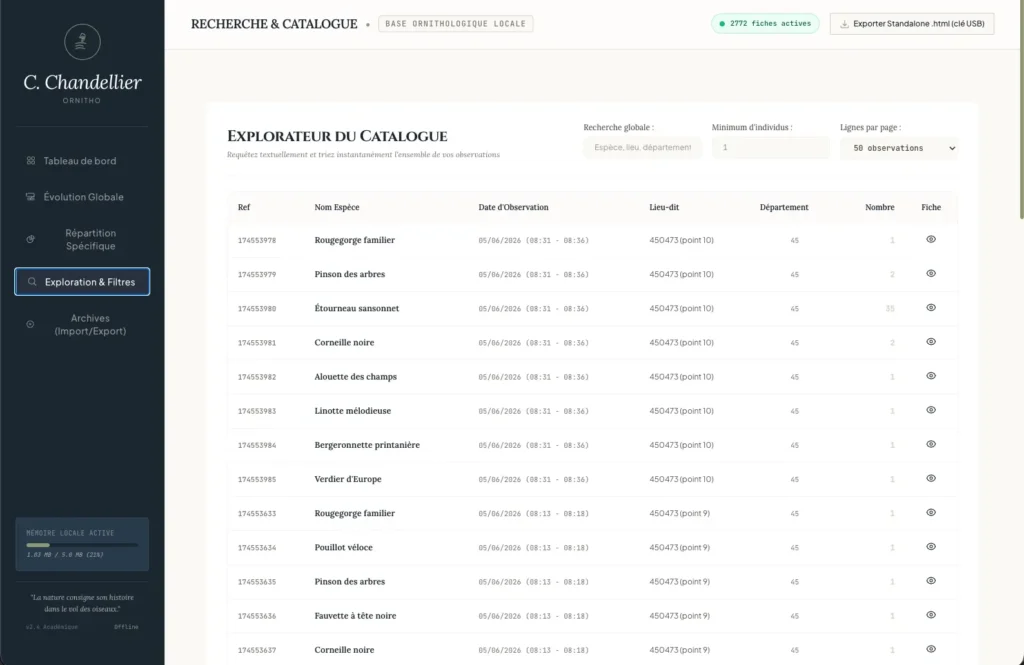Click ref number 174553985

(257, 479)
